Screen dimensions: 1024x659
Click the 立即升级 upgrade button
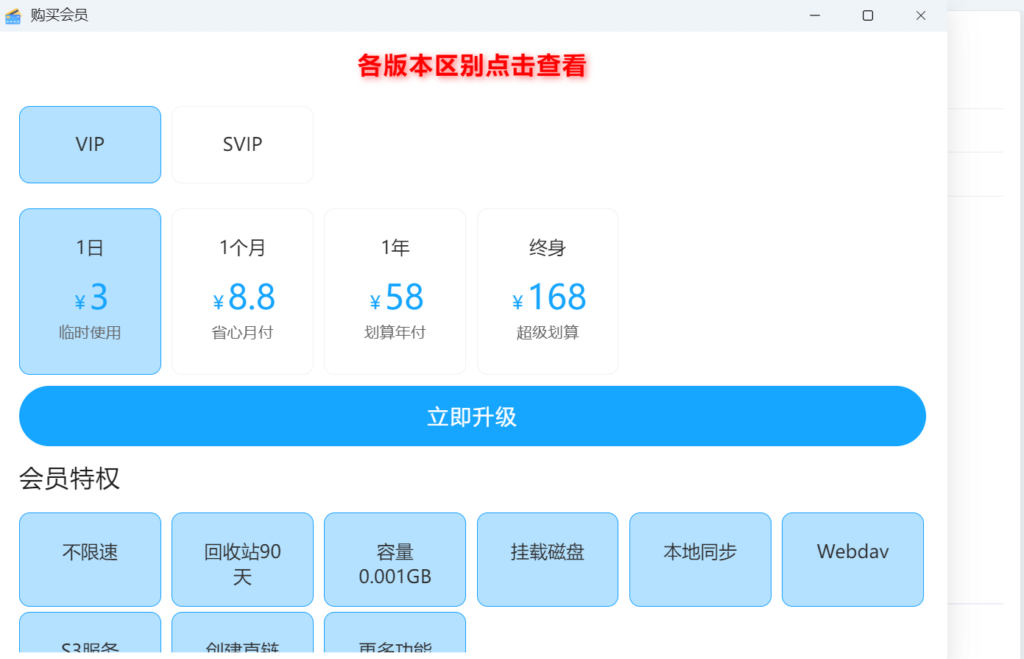472,416
